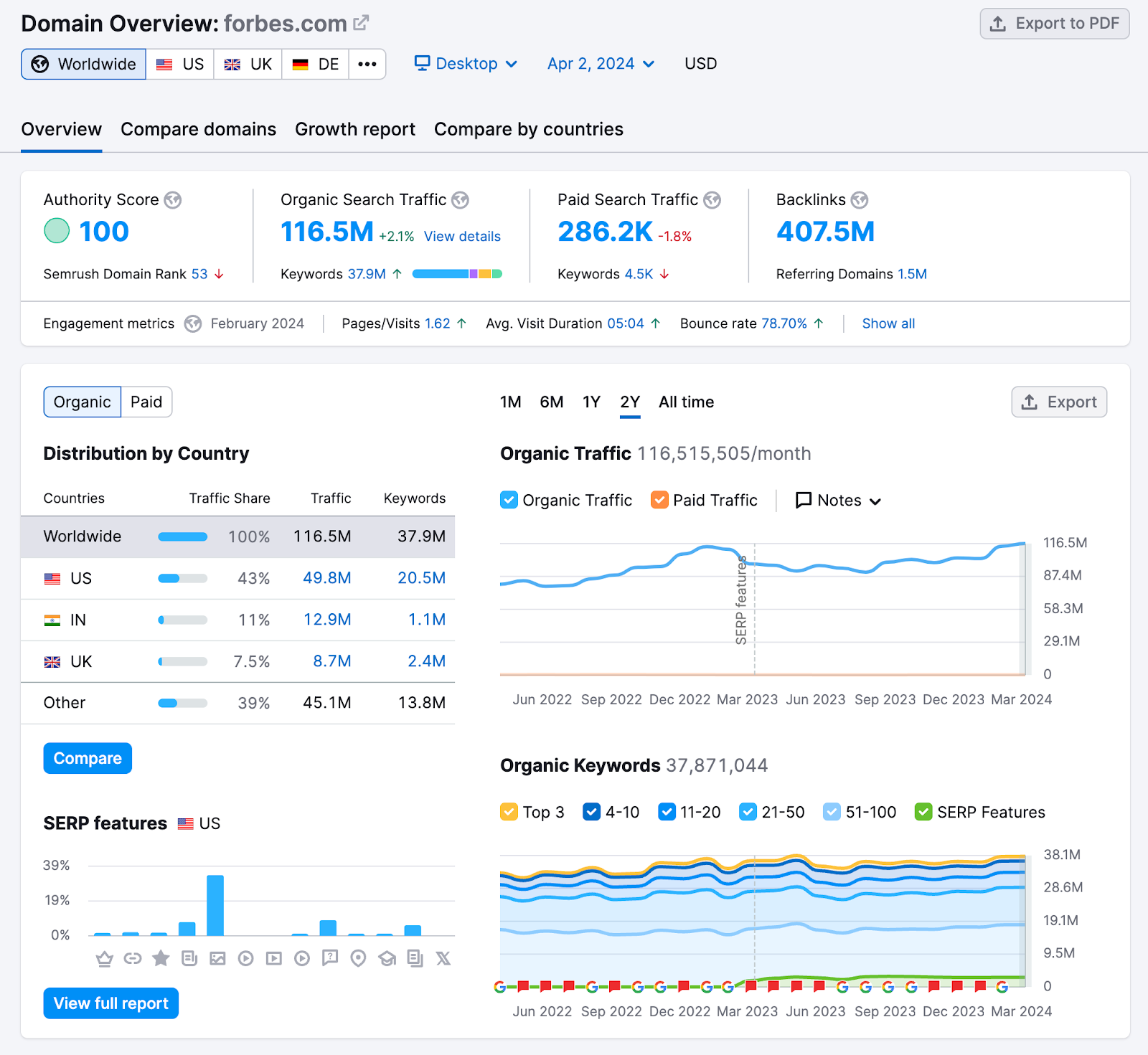
Task: Open the Apr 2, 2024 date dropdown
Action: click(x=601, y=64)
